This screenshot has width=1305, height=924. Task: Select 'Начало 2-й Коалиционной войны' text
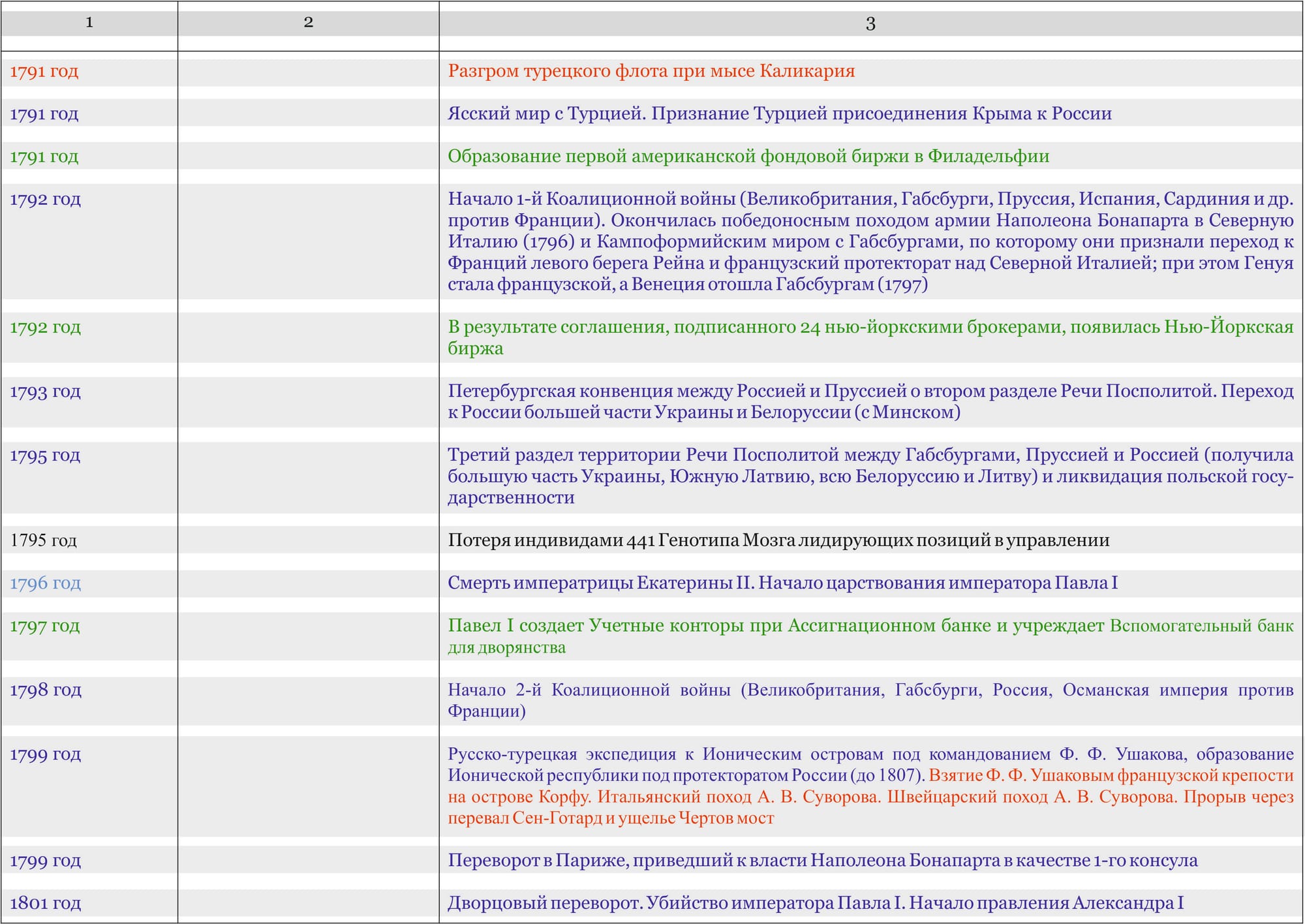(x=870, y=700)
